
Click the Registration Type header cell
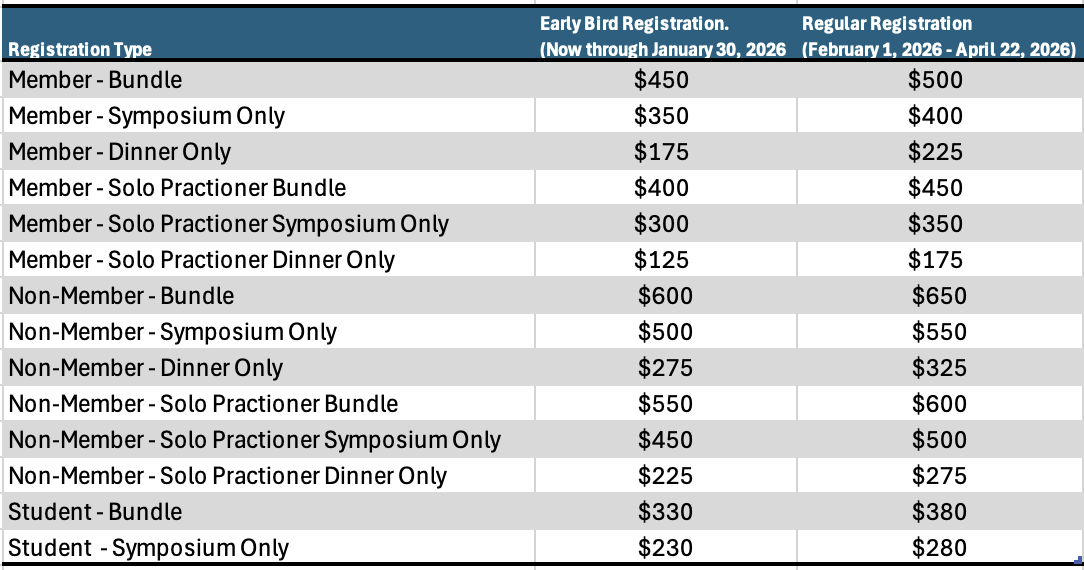click(x=81, y=49)
